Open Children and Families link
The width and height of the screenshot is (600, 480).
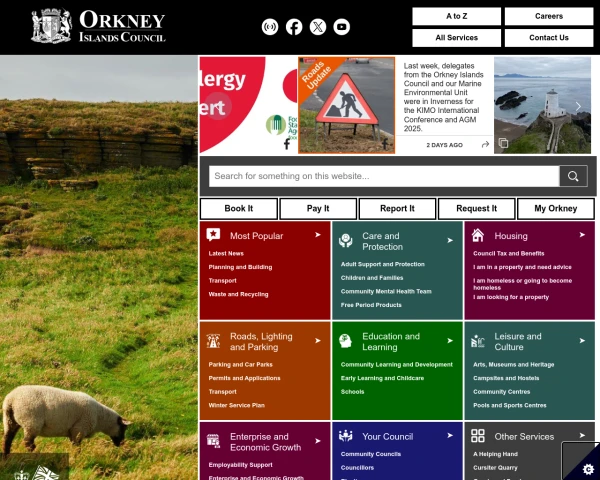(x=372, y=278)
